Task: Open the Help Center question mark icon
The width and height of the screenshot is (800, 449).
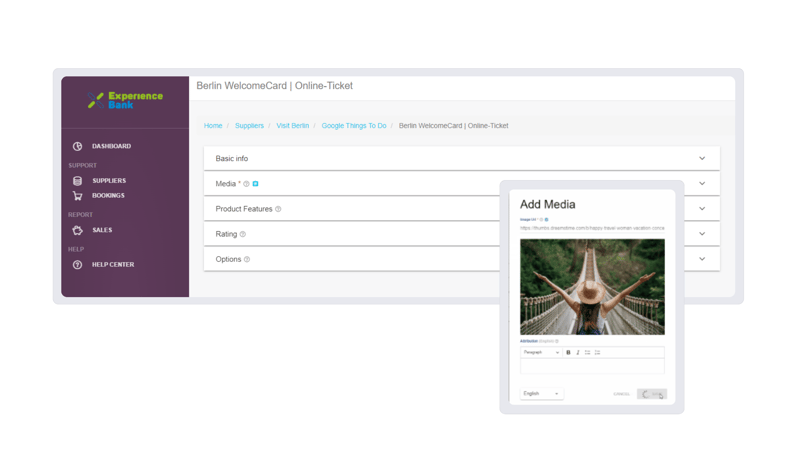Action: pos(77,265)
